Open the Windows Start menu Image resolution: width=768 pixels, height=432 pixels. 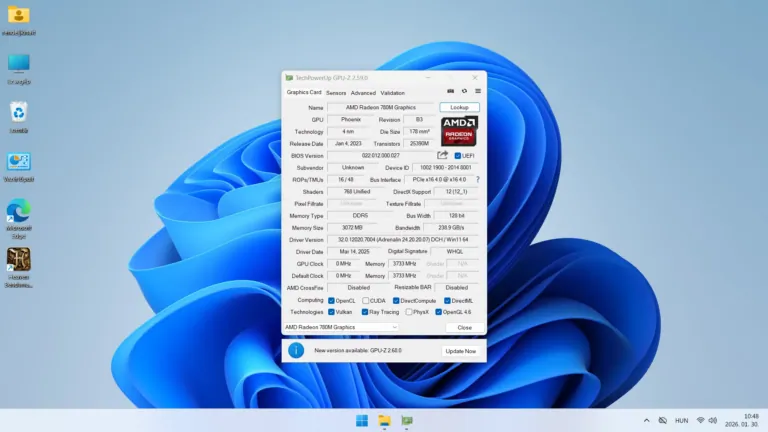tap(362, 421)
